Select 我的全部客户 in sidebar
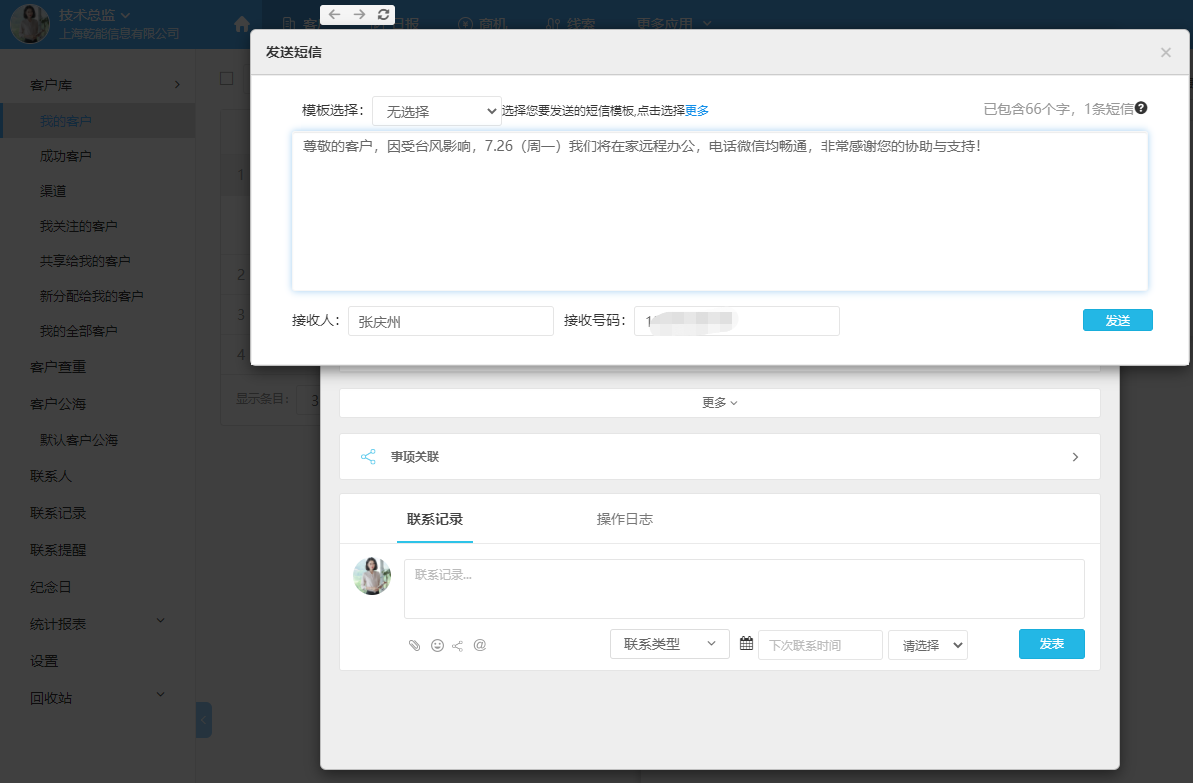 click(x=78, y=331)
